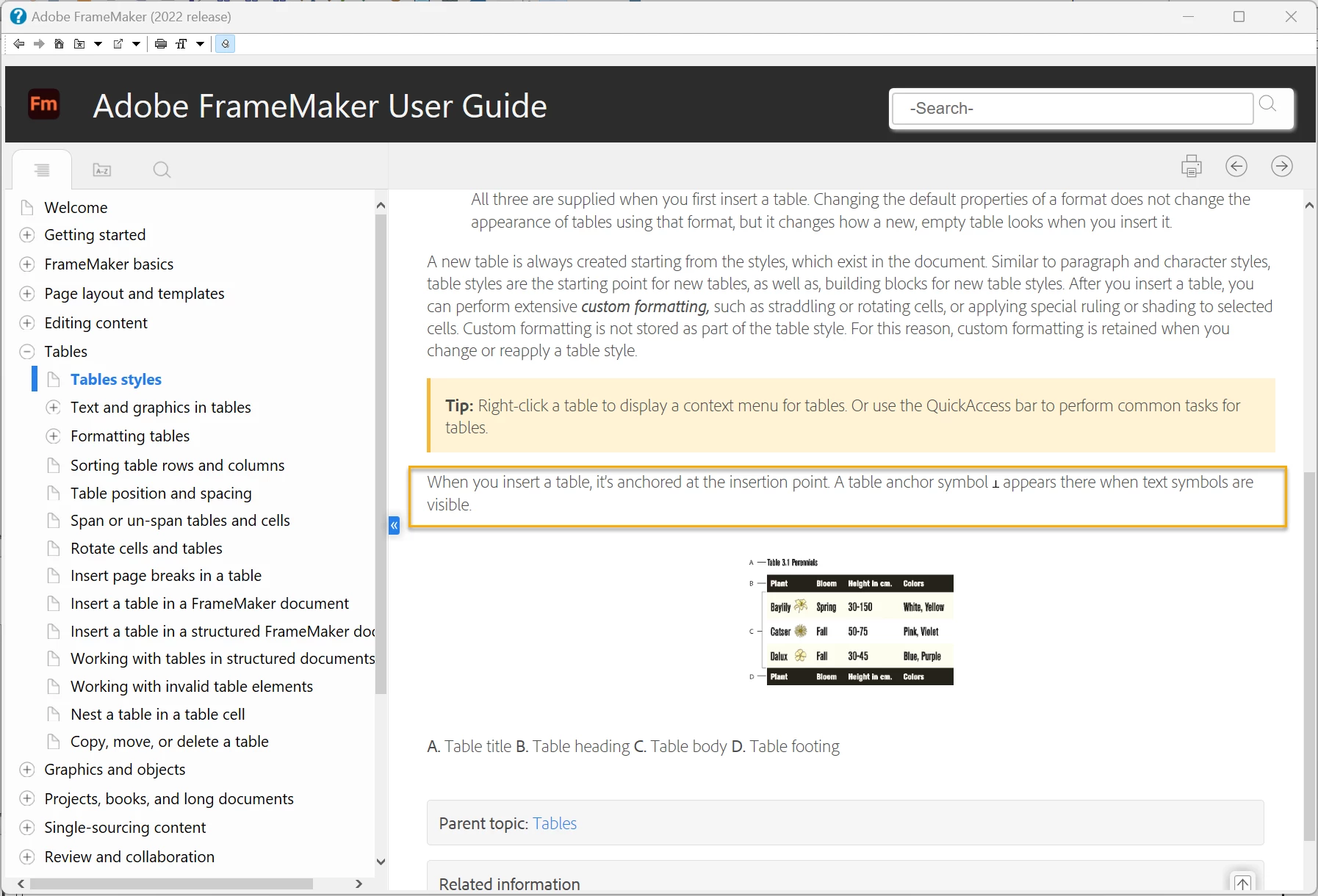Toggle the highlighted toolbar button at right

click(226, 44)
